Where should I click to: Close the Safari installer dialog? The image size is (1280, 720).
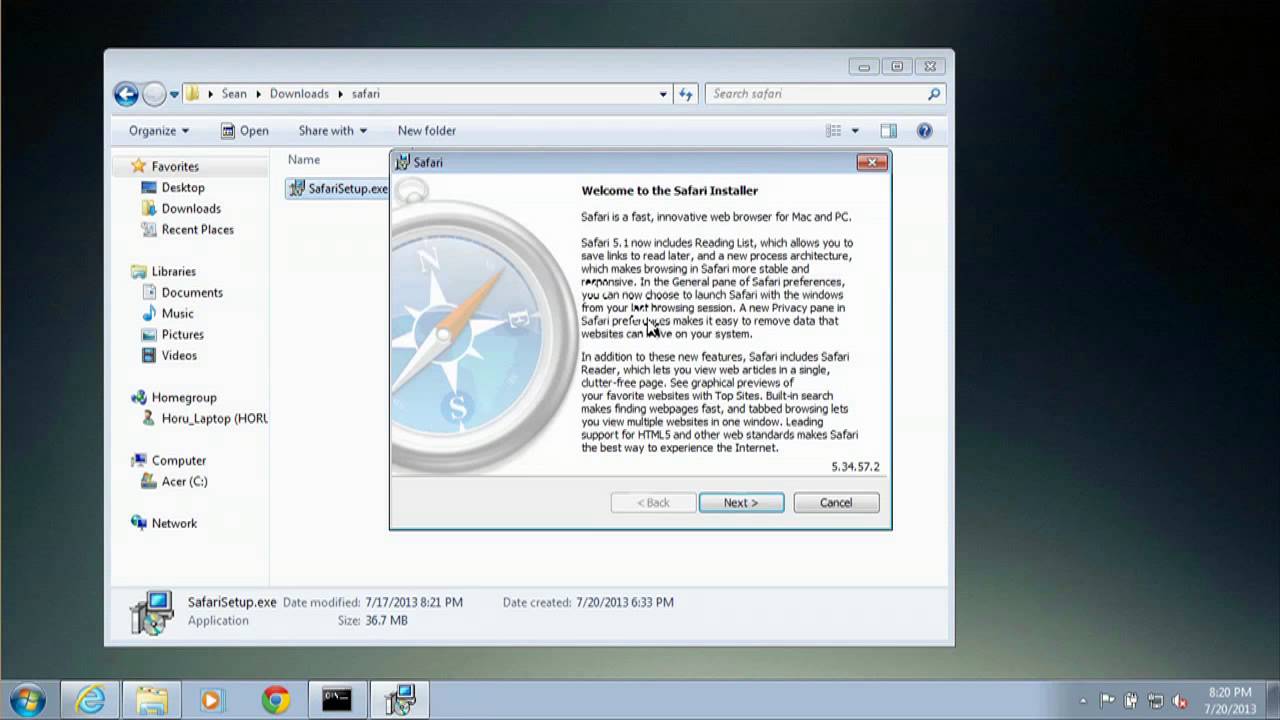click(872, 162)
